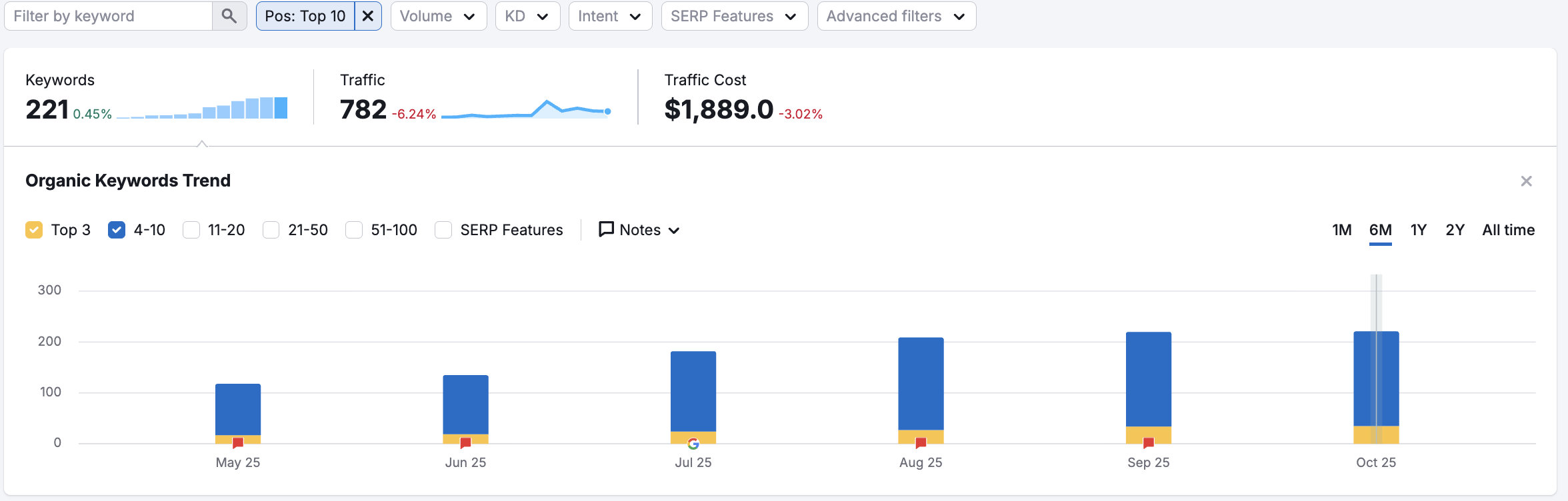The height and width of the screenshot is (501, 1568).
Task: Open the Notes dropdown
Action: [x=639, y=230]
